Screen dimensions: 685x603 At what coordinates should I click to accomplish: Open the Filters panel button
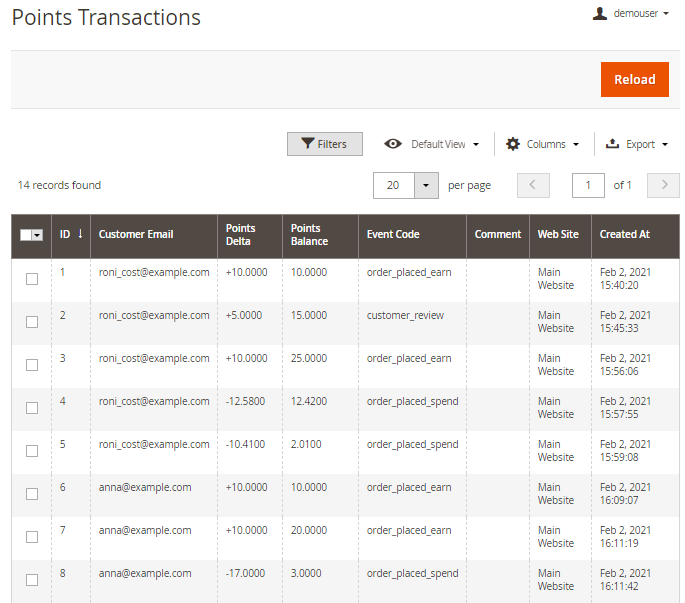[325, 144]
